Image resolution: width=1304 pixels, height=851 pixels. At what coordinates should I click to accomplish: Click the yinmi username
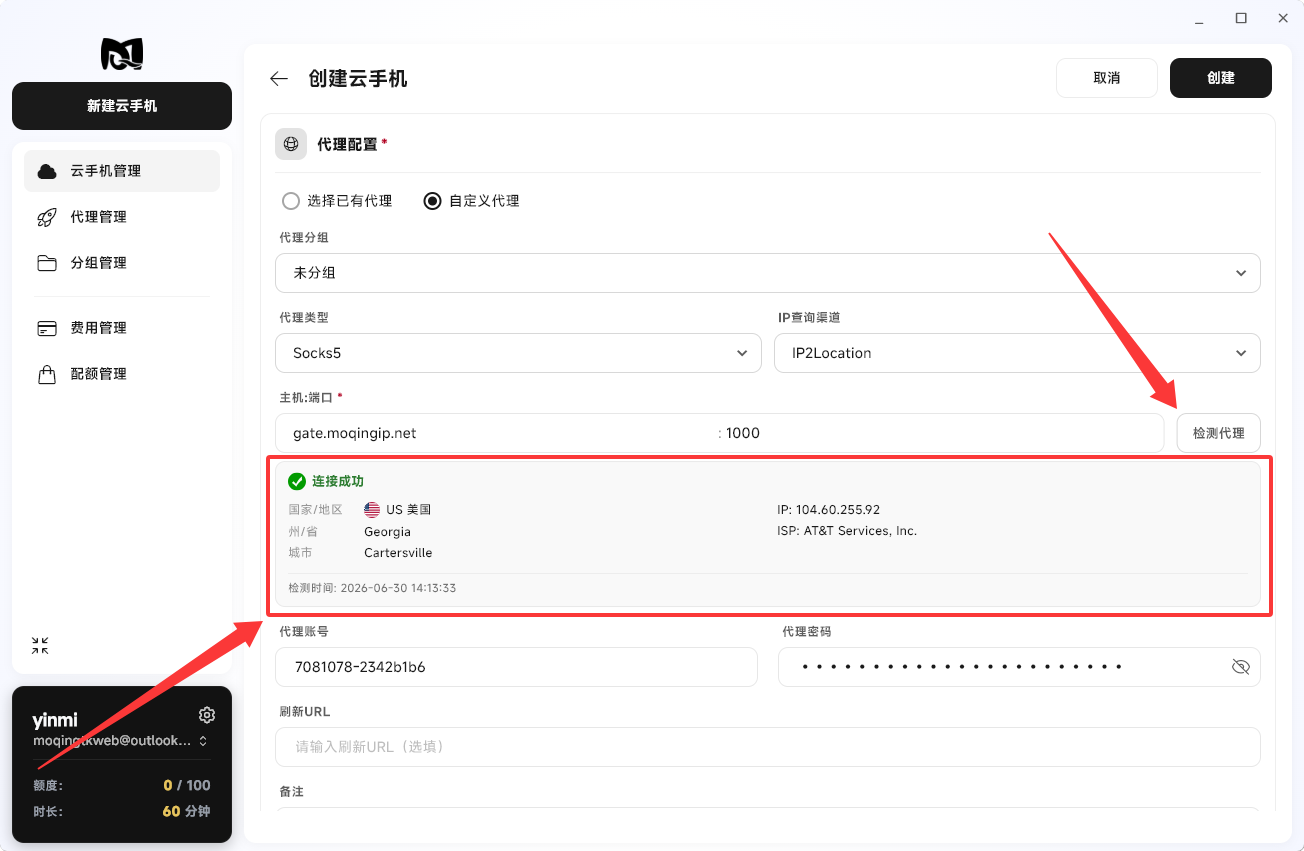click(54, 721)
